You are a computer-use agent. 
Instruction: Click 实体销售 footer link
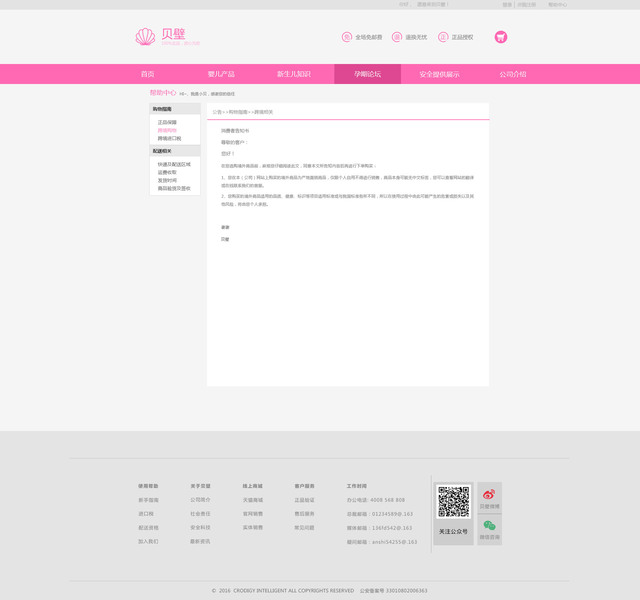(x=253, y=528)
